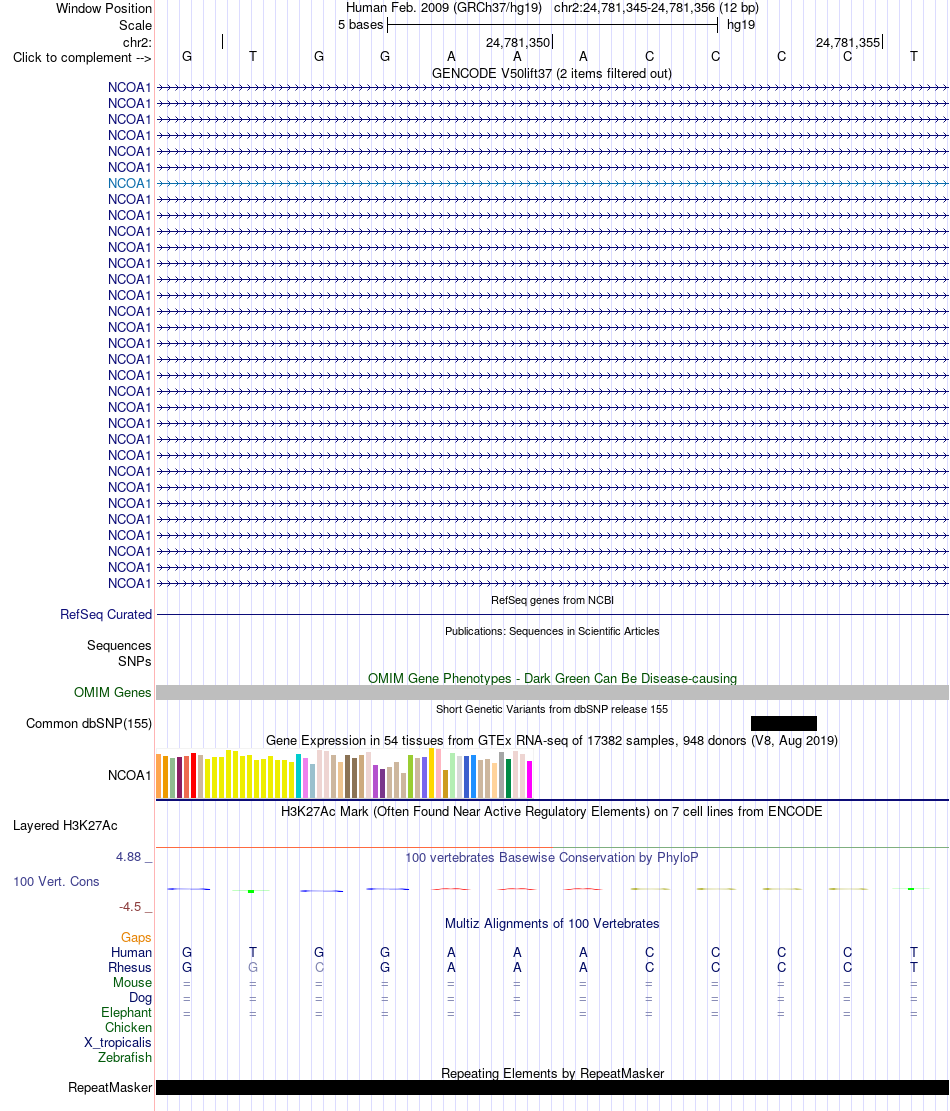Click the gray mismatched G in Rhesus row
This screenshot has width=950, height=1111.
(x=253, y=967)
